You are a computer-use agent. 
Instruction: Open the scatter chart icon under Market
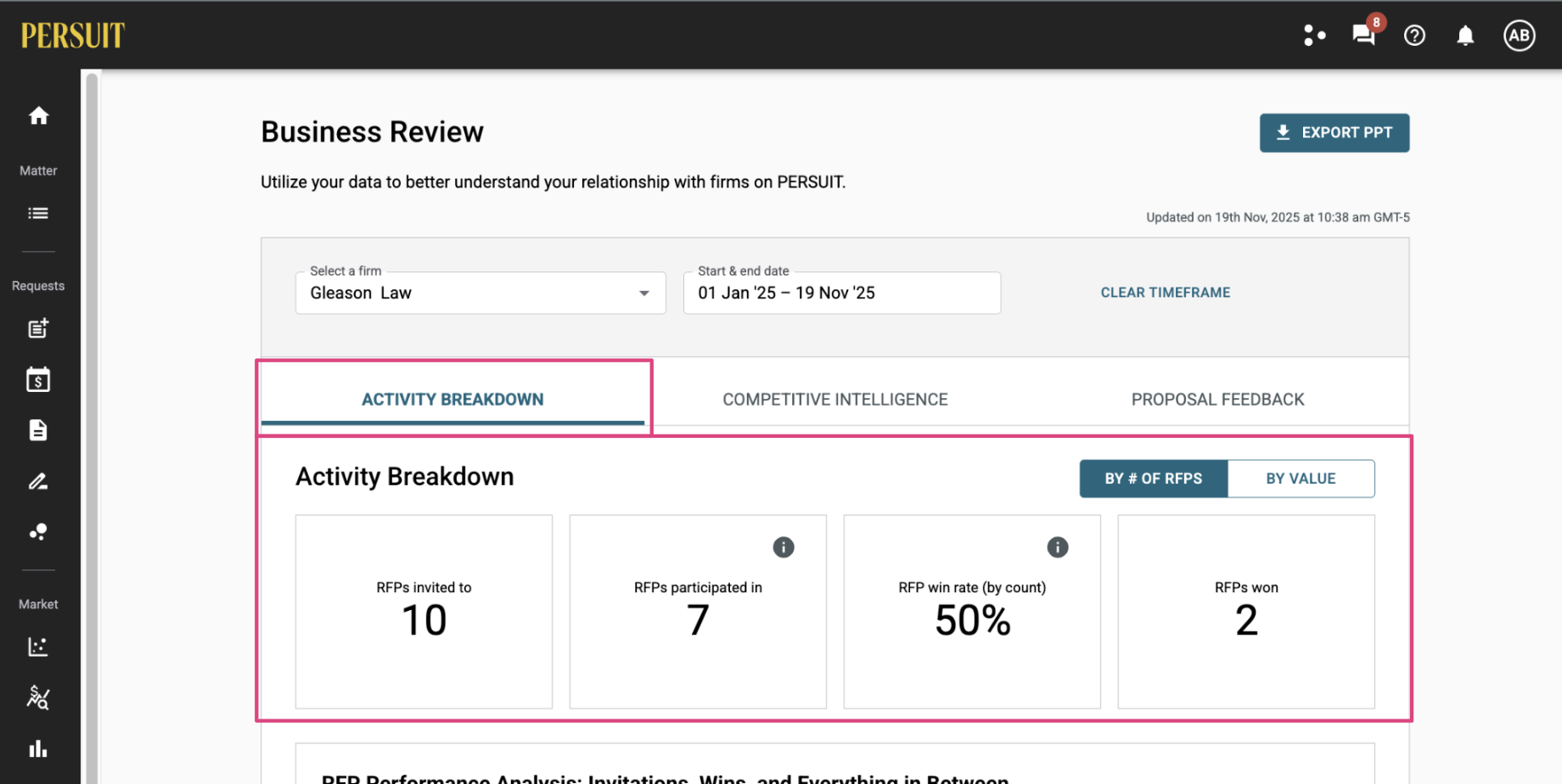tap(38, 647)
